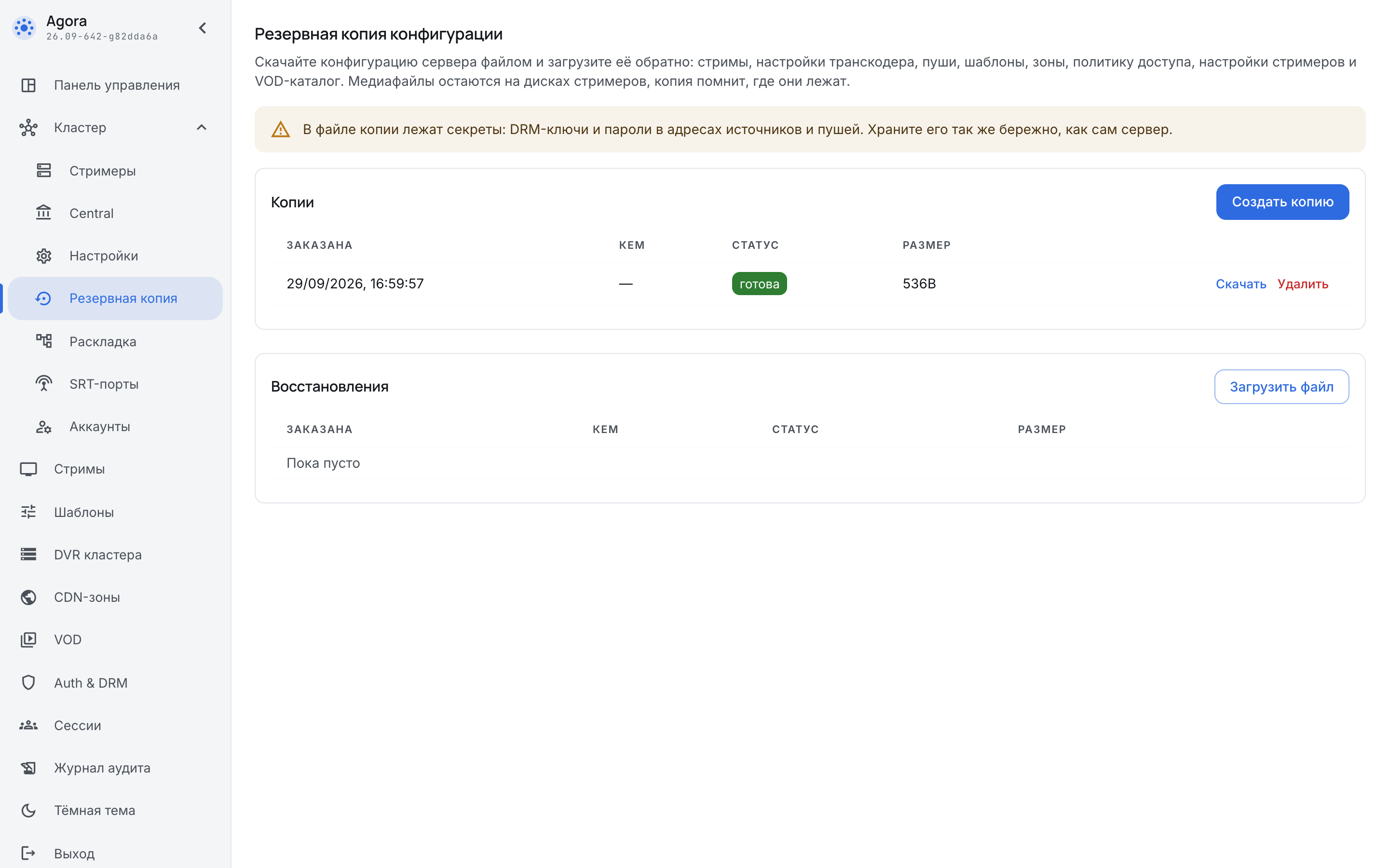Click the Восстановления section heading
This screenshot has height=868, width=1389.
(329, 386)
